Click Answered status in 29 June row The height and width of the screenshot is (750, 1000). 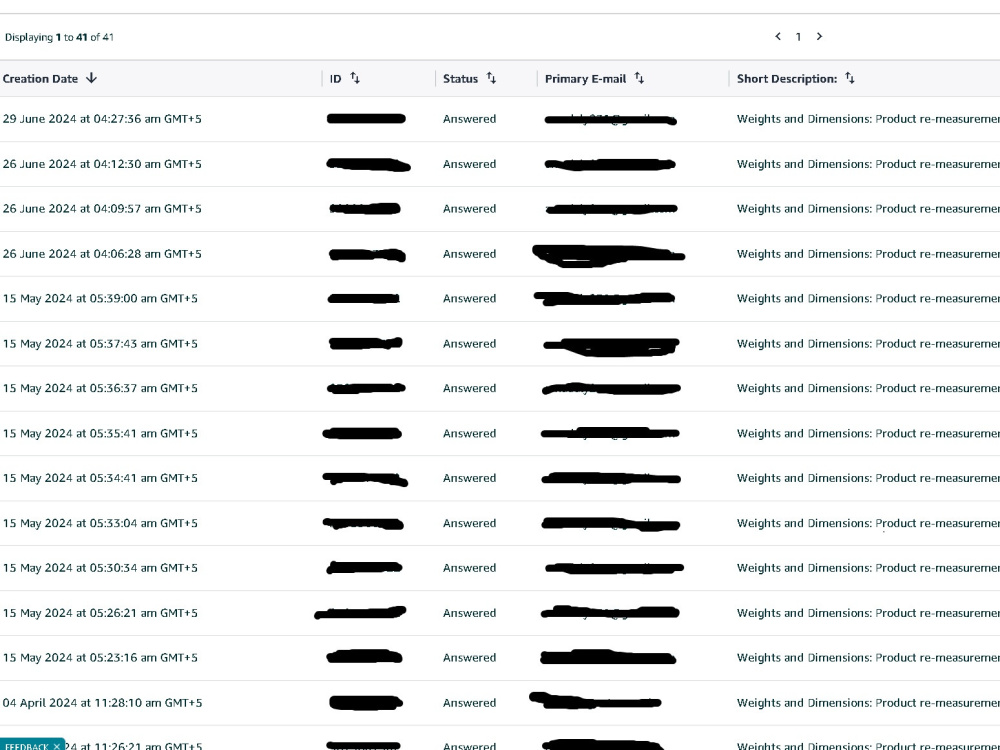tap(469, 119)
